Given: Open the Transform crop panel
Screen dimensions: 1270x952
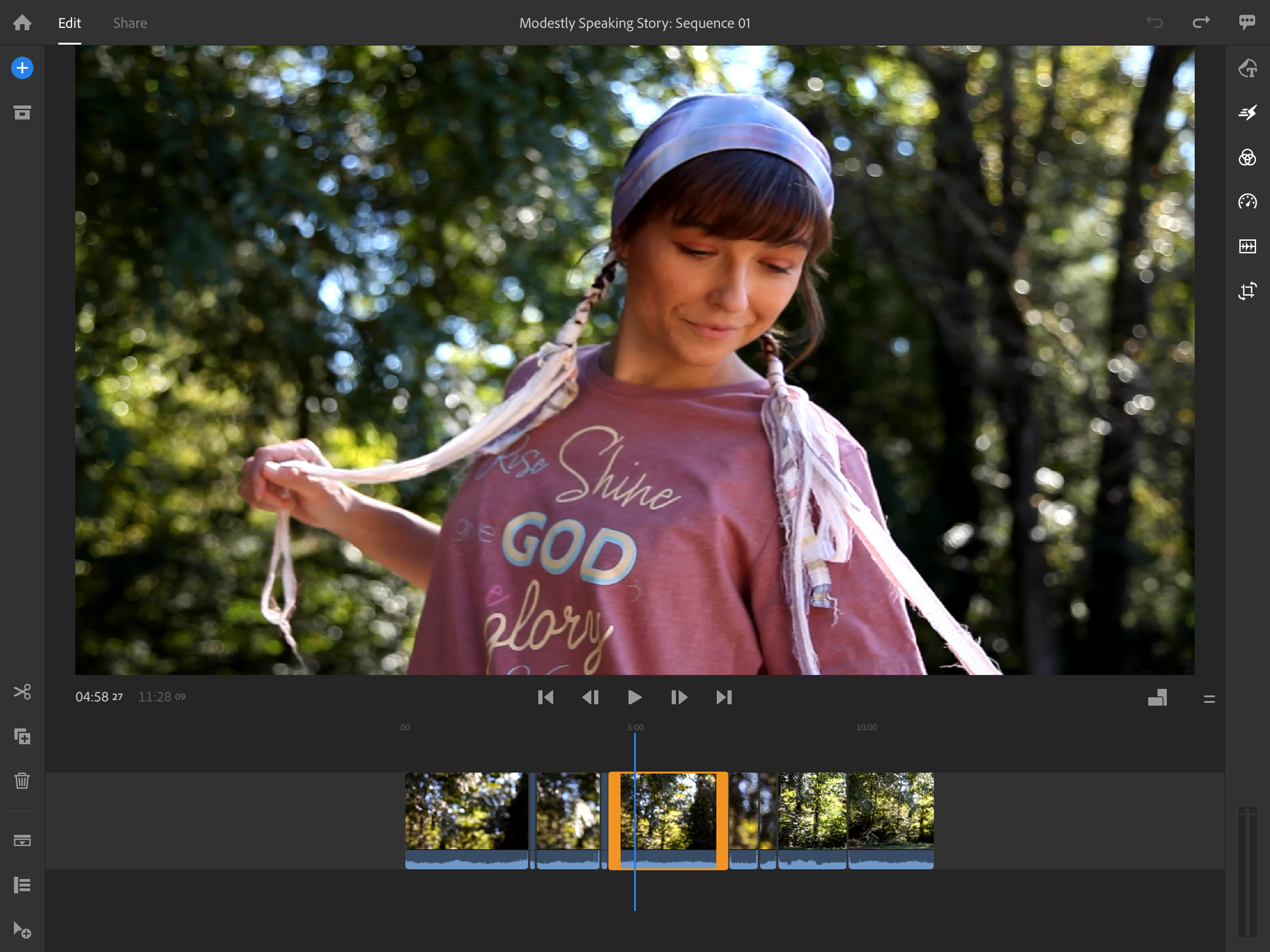Looking at the screenshot, I should [x=1247, y=291].
